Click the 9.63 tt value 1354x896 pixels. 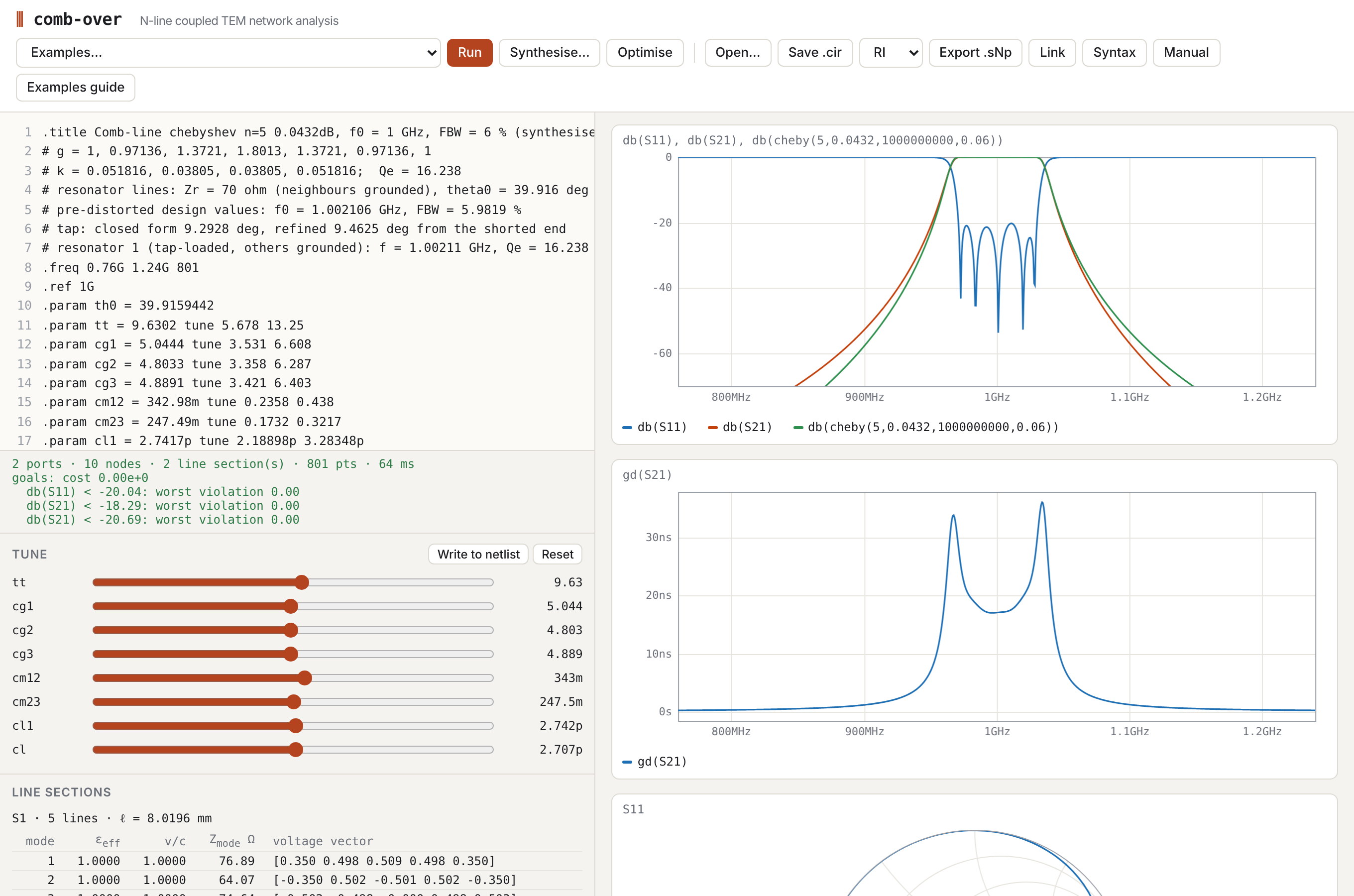point(568,582)
